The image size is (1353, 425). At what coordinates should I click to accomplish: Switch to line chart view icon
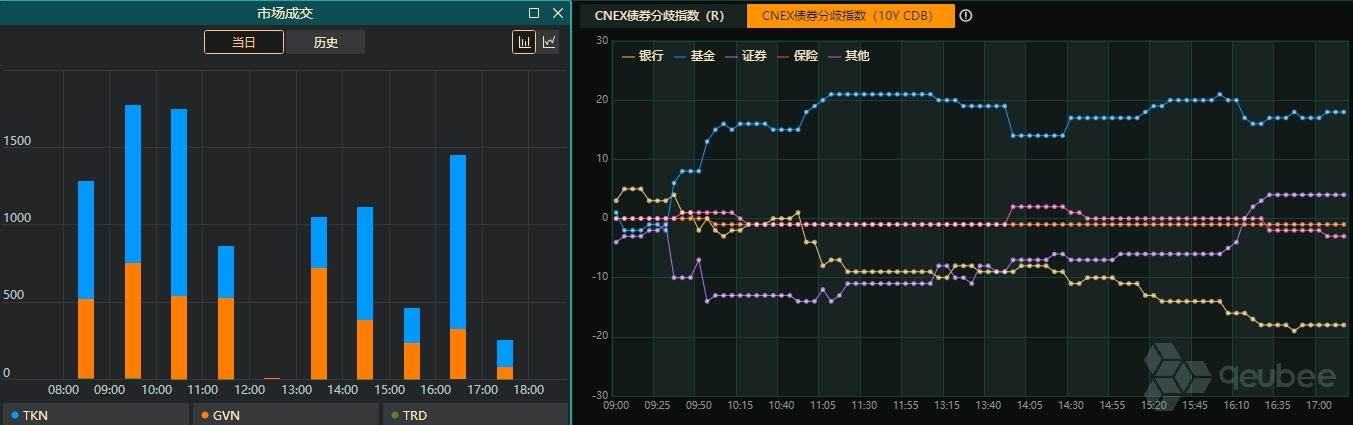[x=549, y=42]
